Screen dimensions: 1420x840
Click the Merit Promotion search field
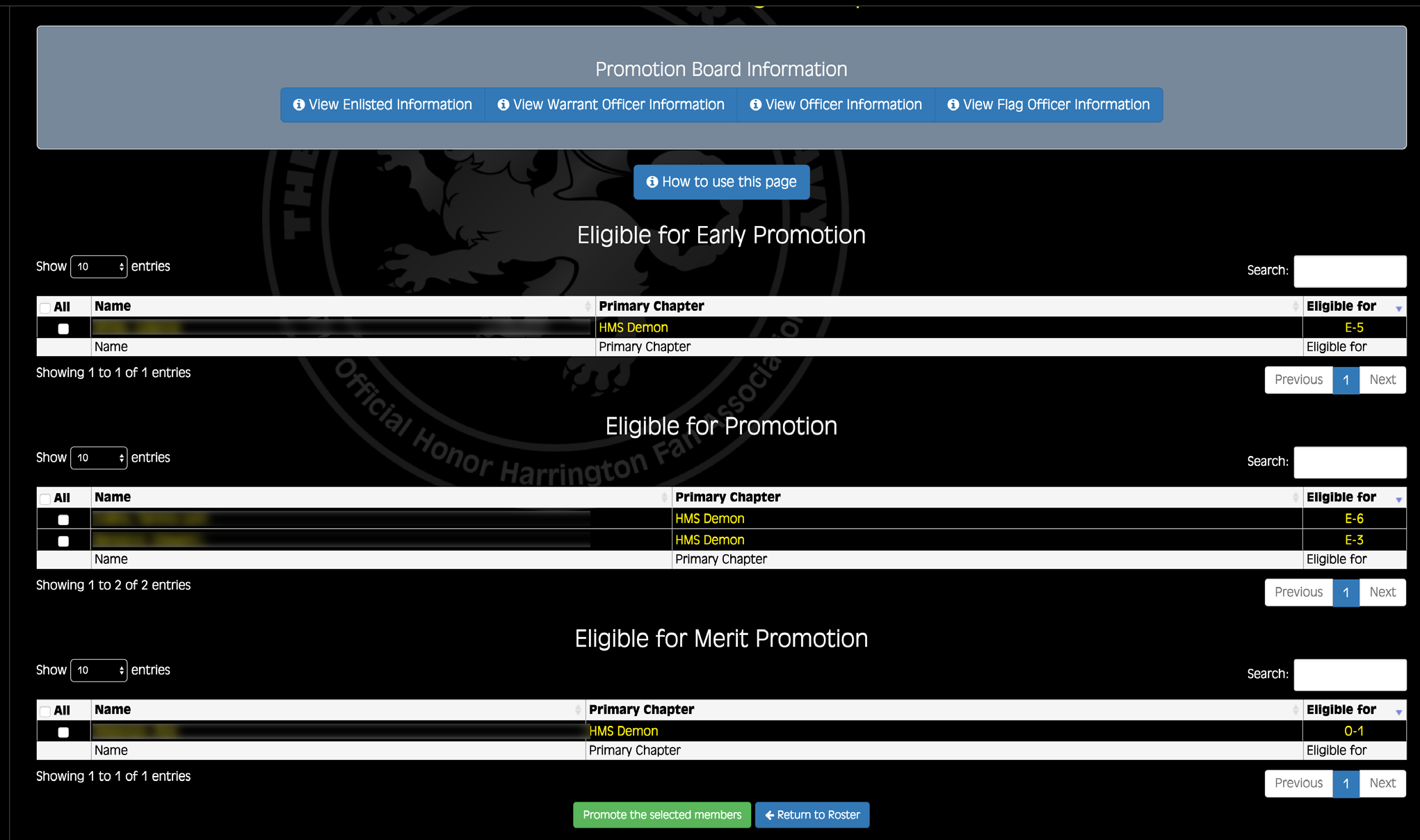[1349, 675]
